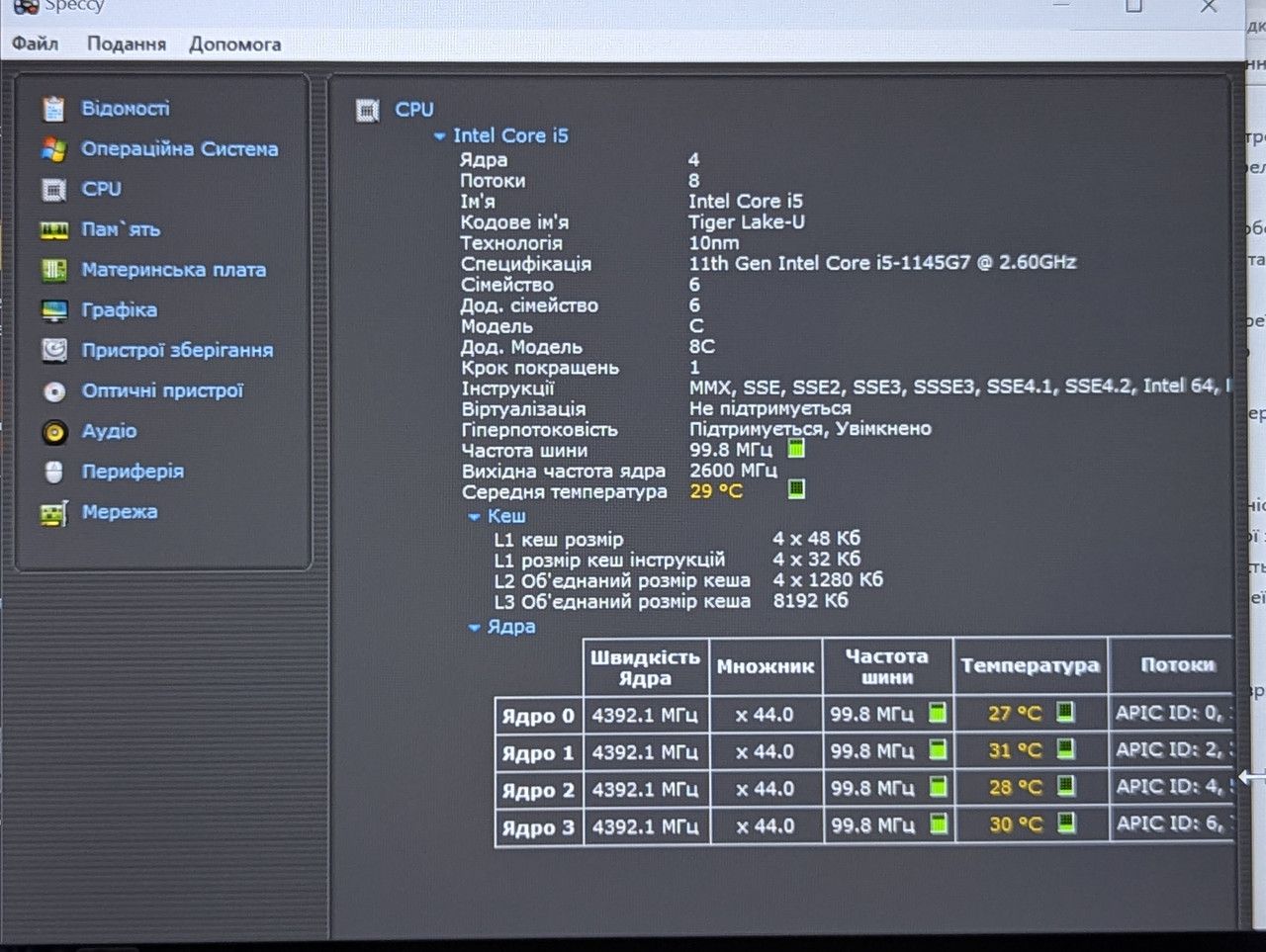Open the Оптичні пристрої disc icon
The width and height of the screenshot is (1266, 952).
tap(53, 391)
